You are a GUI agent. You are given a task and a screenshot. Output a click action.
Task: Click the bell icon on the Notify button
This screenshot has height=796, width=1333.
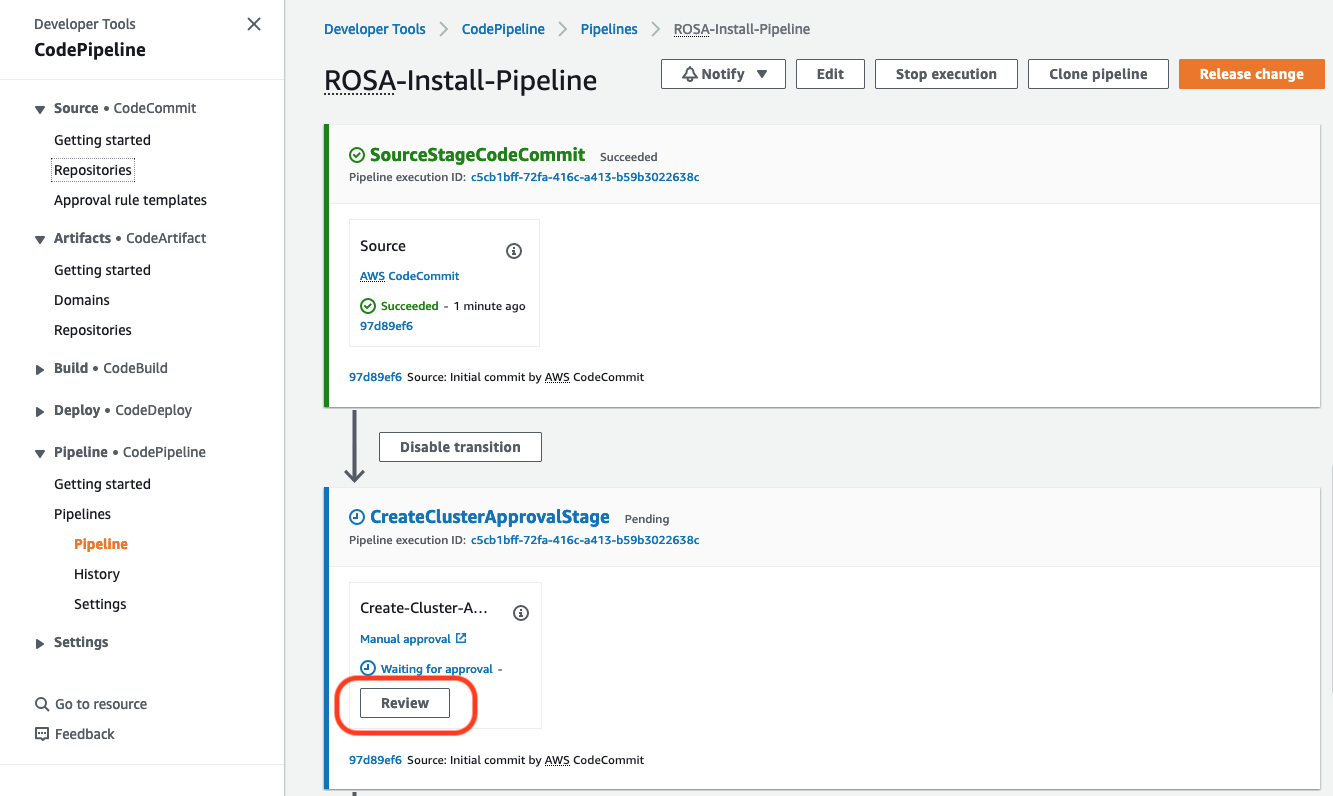click(x=690, y=74)
